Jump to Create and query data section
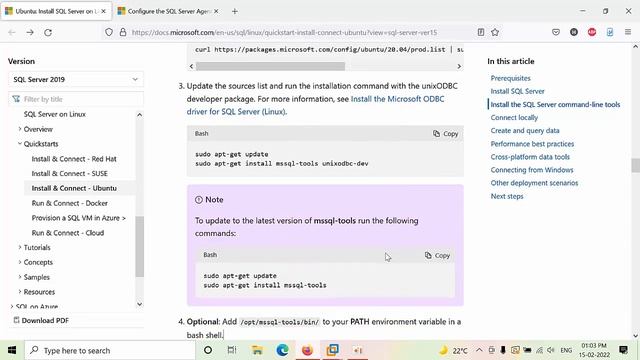The width and height of the screenshot is (640, 360). [x=525, y=131]
